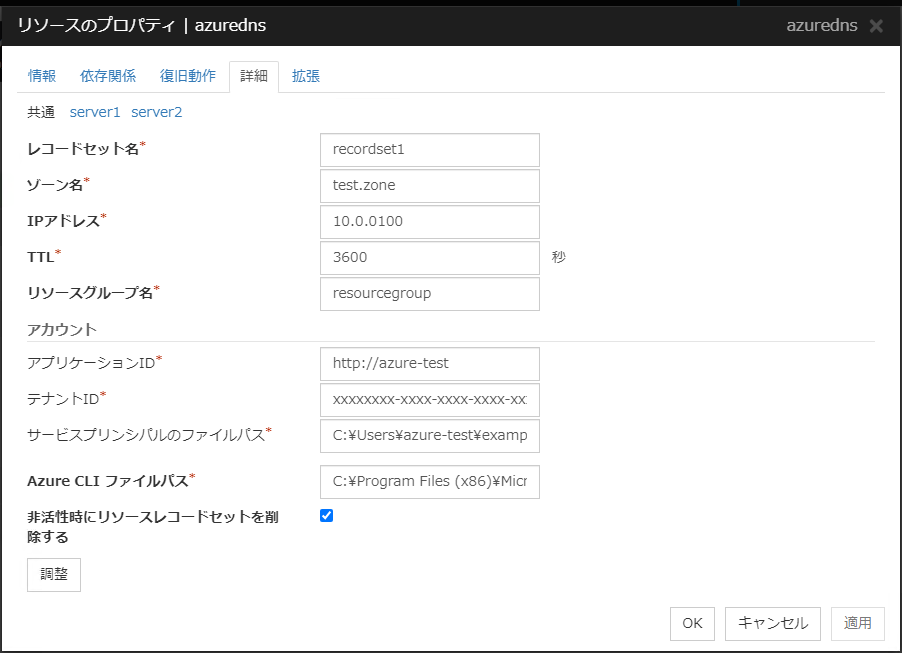Switch to the 情報 tab

pyautogui.click(x=42, y=75)
